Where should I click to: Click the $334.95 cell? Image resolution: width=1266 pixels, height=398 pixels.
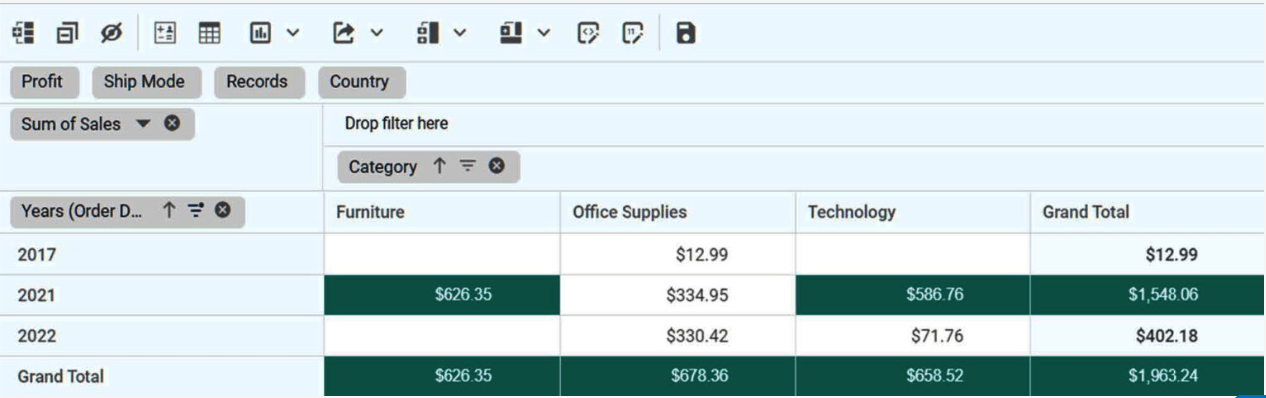(x=678, y=295)
